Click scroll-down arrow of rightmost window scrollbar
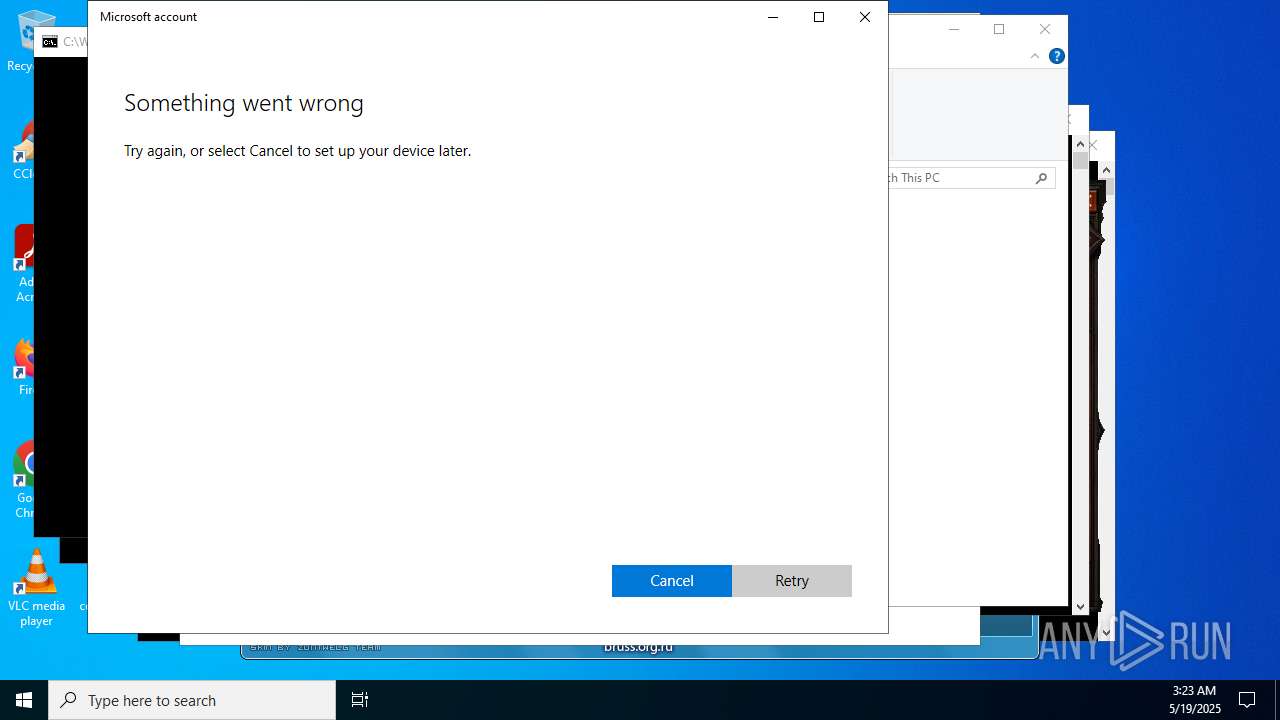1280x720 pixels. (1106, 632)
